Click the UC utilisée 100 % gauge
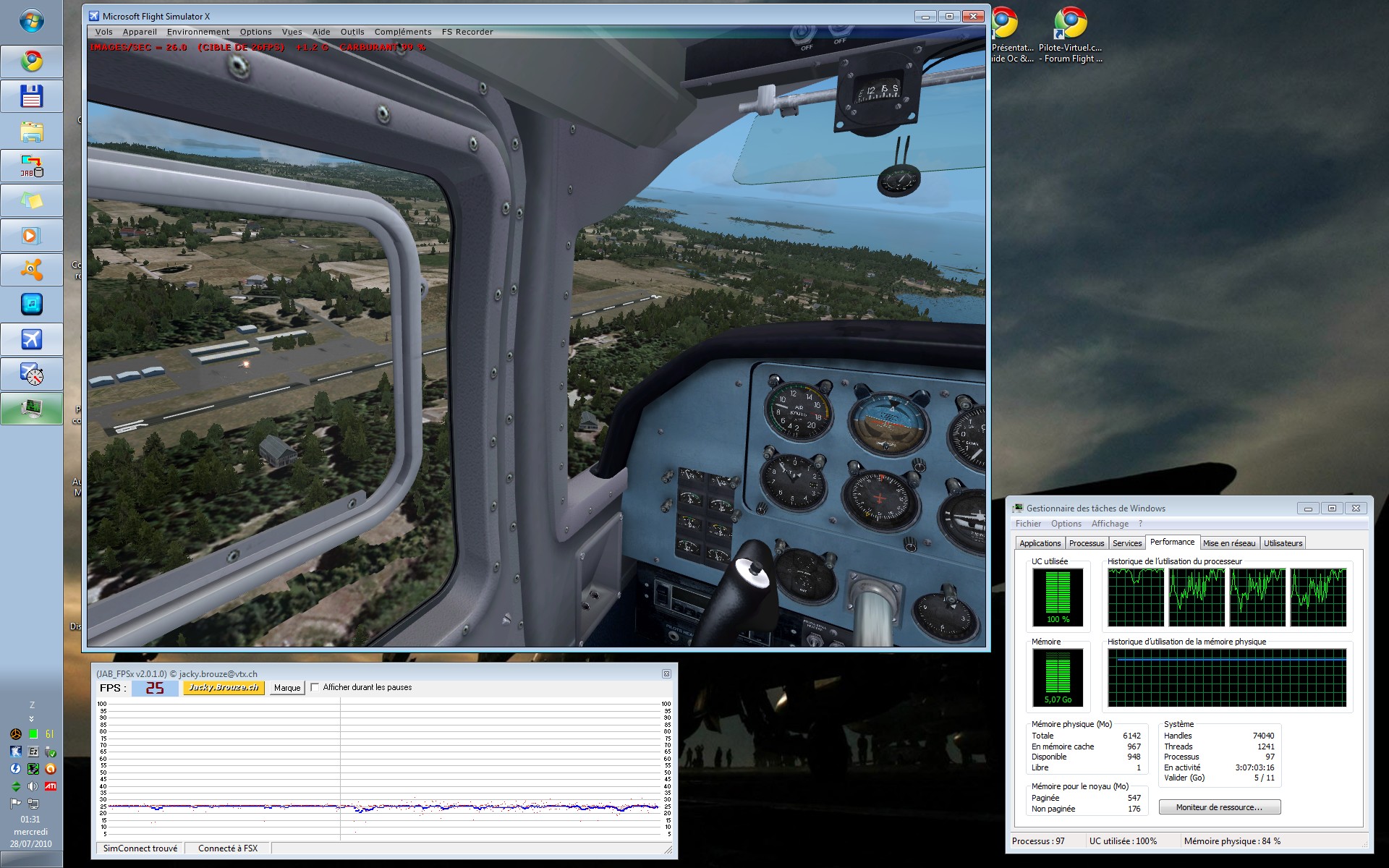 point(1058,597)
